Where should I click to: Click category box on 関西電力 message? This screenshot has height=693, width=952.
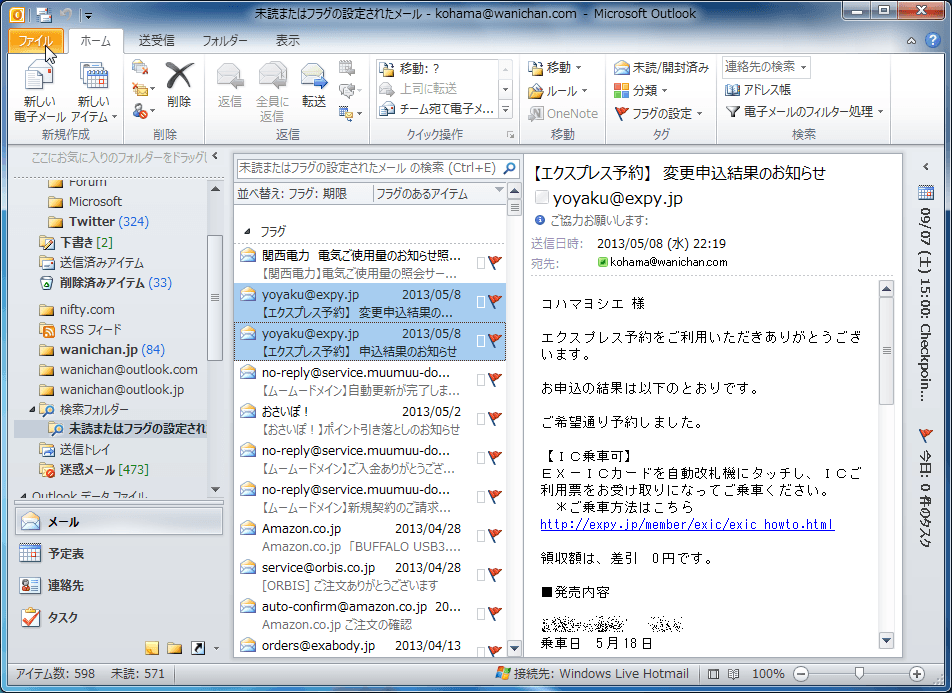click(481, 262)
